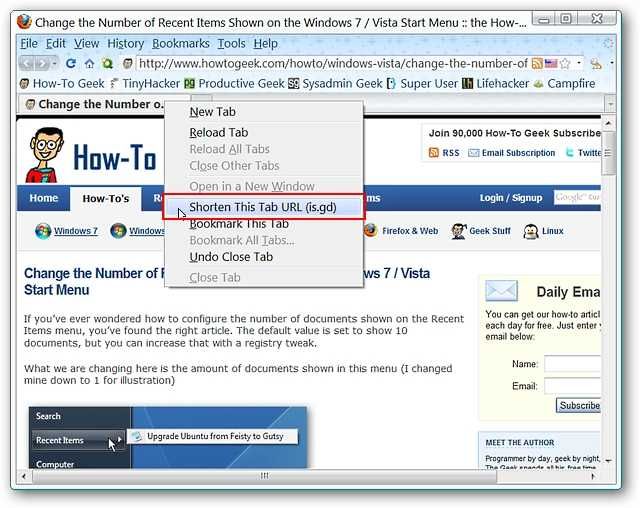Go back with the back arrow button
This screenshot has height=508, width=640.
click(27, 64)
